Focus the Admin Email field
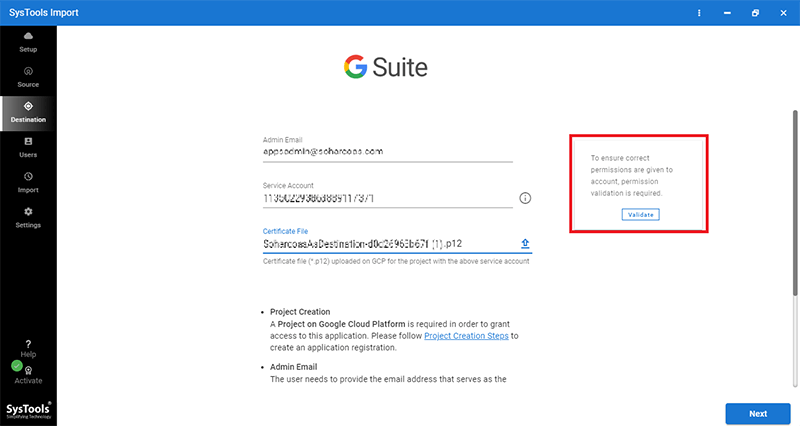This screenshot has height=426, width=800. click(x=387, y=152)
